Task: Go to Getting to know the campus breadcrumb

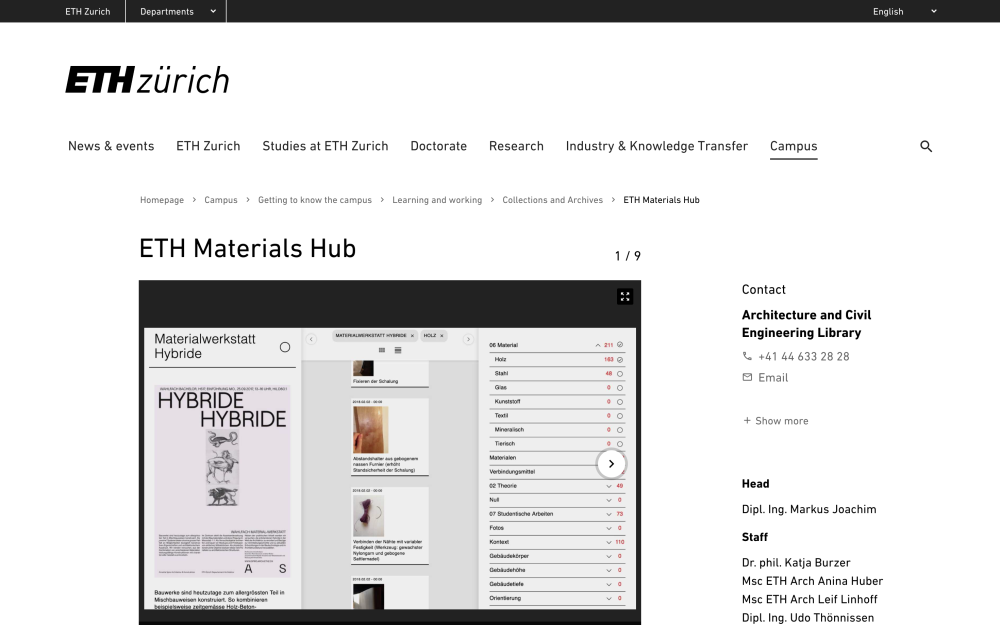Action: (314, 200)
